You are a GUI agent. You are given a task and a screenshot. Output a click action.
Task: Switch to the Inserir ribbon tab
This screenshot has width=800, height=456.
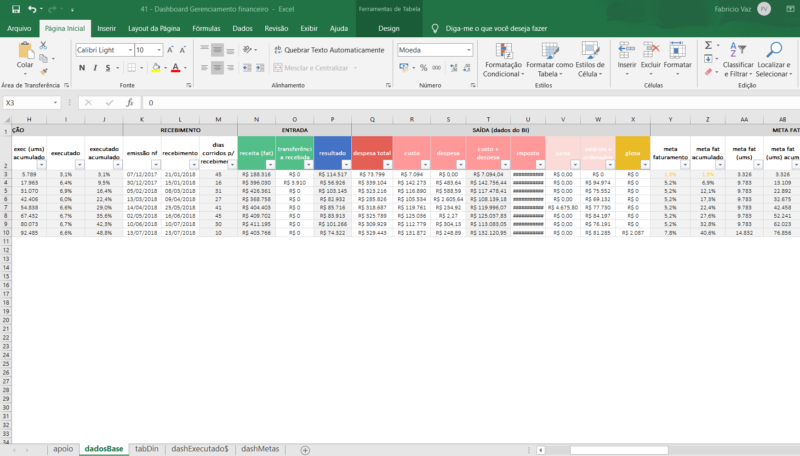coord(107,29)
